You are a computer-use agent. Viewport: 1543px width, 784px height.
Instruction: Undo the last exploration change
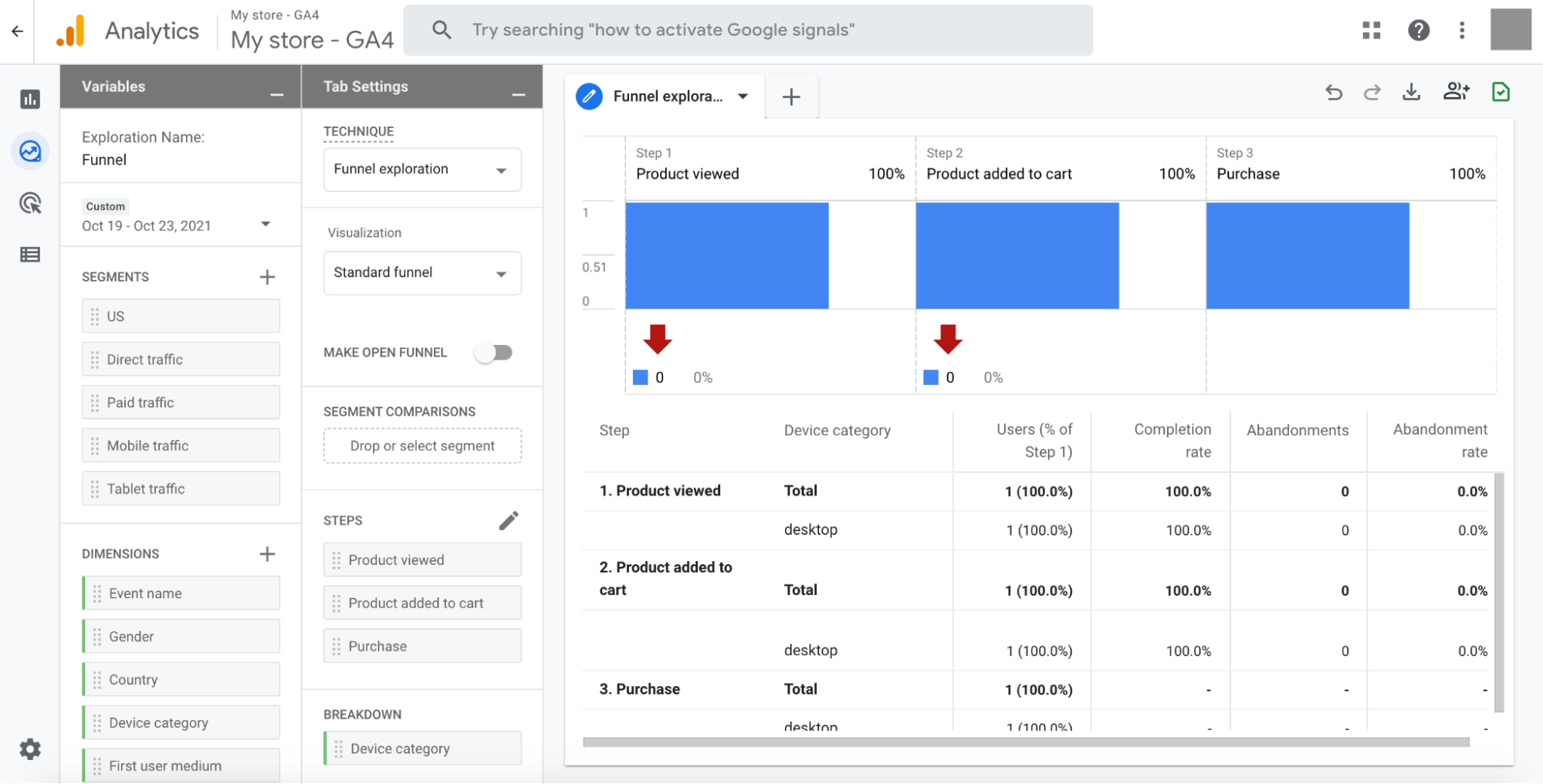tap(1334, 92)
